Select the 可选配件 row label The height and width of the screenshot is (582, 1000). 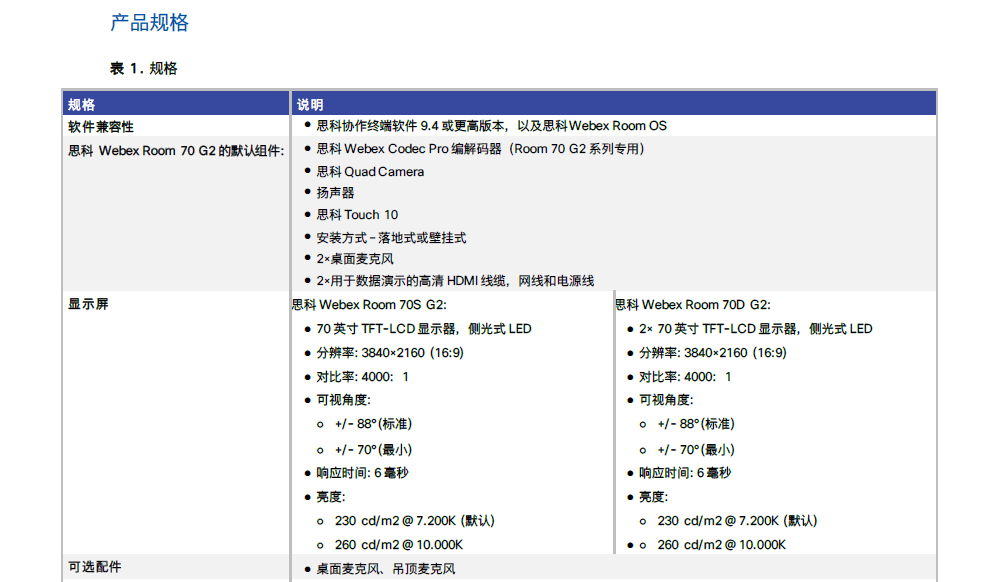click(x=94, y=567)
